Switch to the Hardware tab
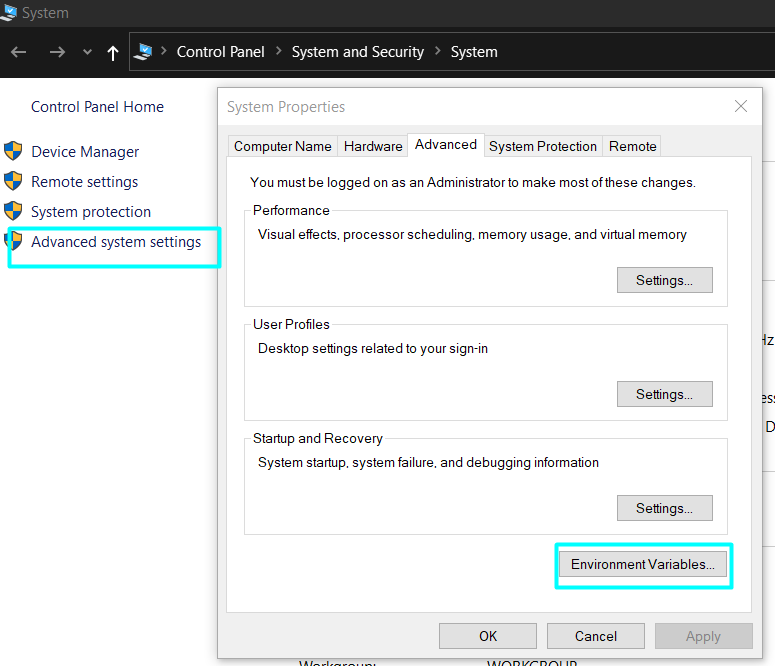 pyautogui.click(x=373, y=146)
